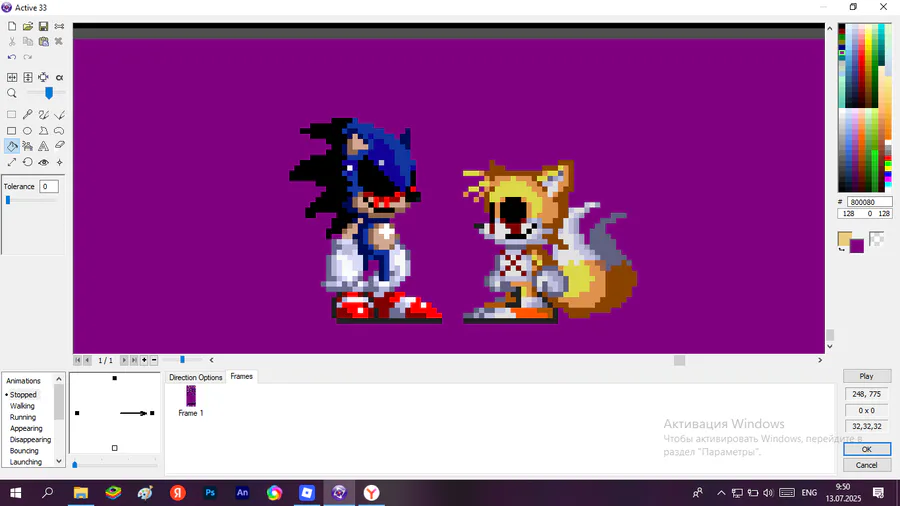Open the Import image folder icon
Screen dimensions: 900x506
coord(28,26)
